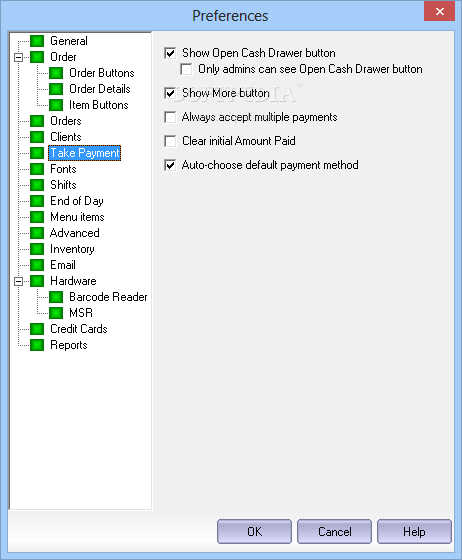
Task: Go to the Orders preferences
Action: tap(66, 121)
